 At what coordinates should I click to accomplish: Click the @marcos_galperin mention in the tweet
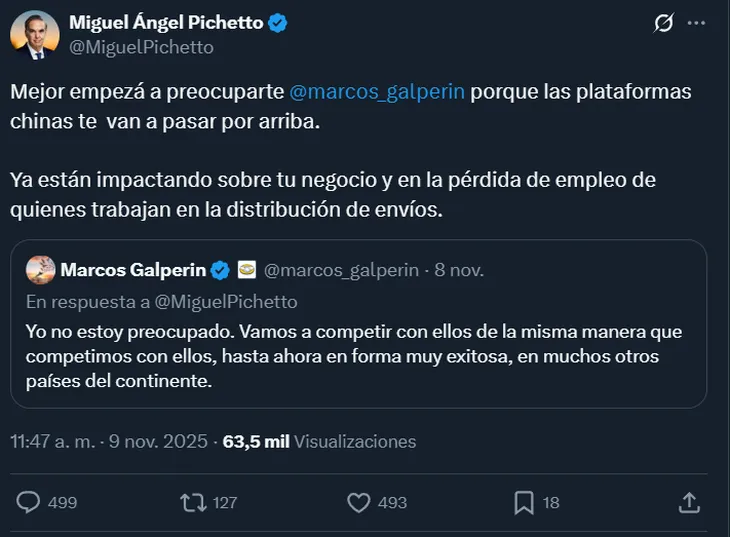[377, 92]
